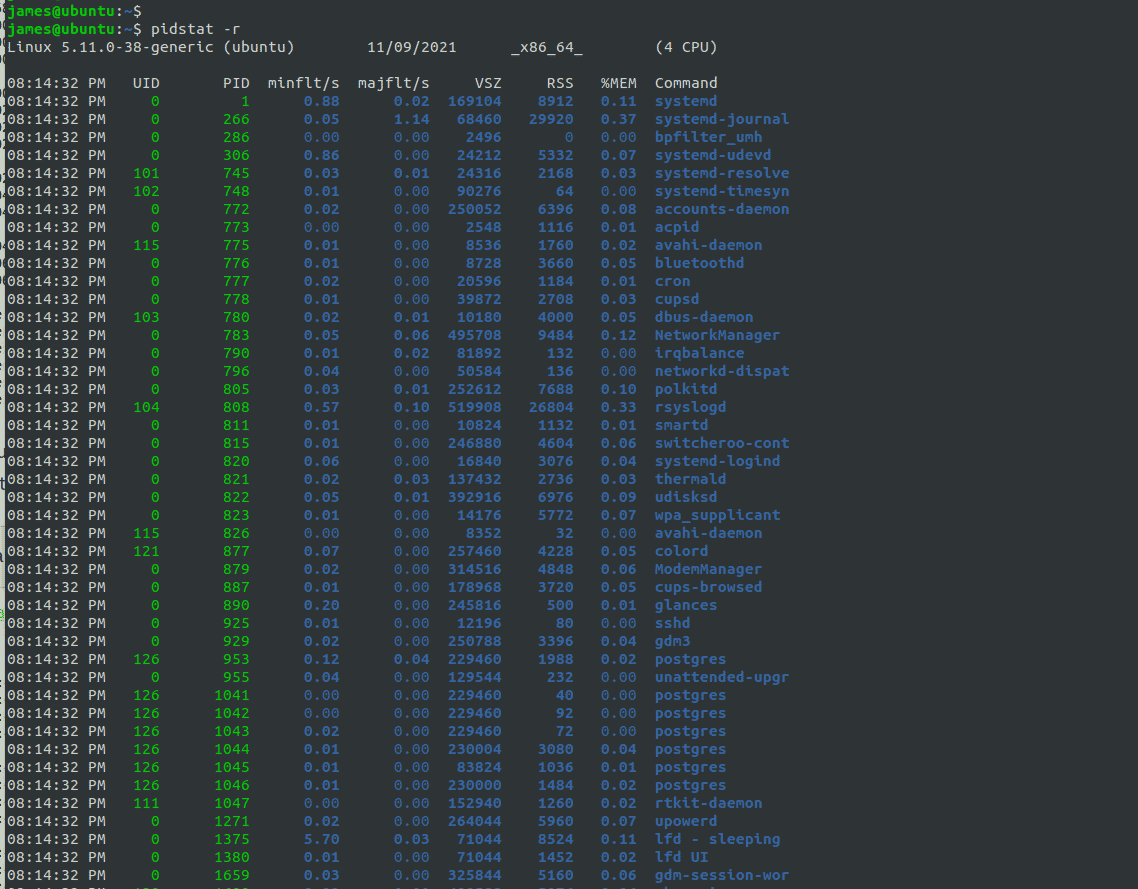Click the 'systemd-timesyn' command entry
The width and height of the screenshot is (1138, 889).
point(722,192)
